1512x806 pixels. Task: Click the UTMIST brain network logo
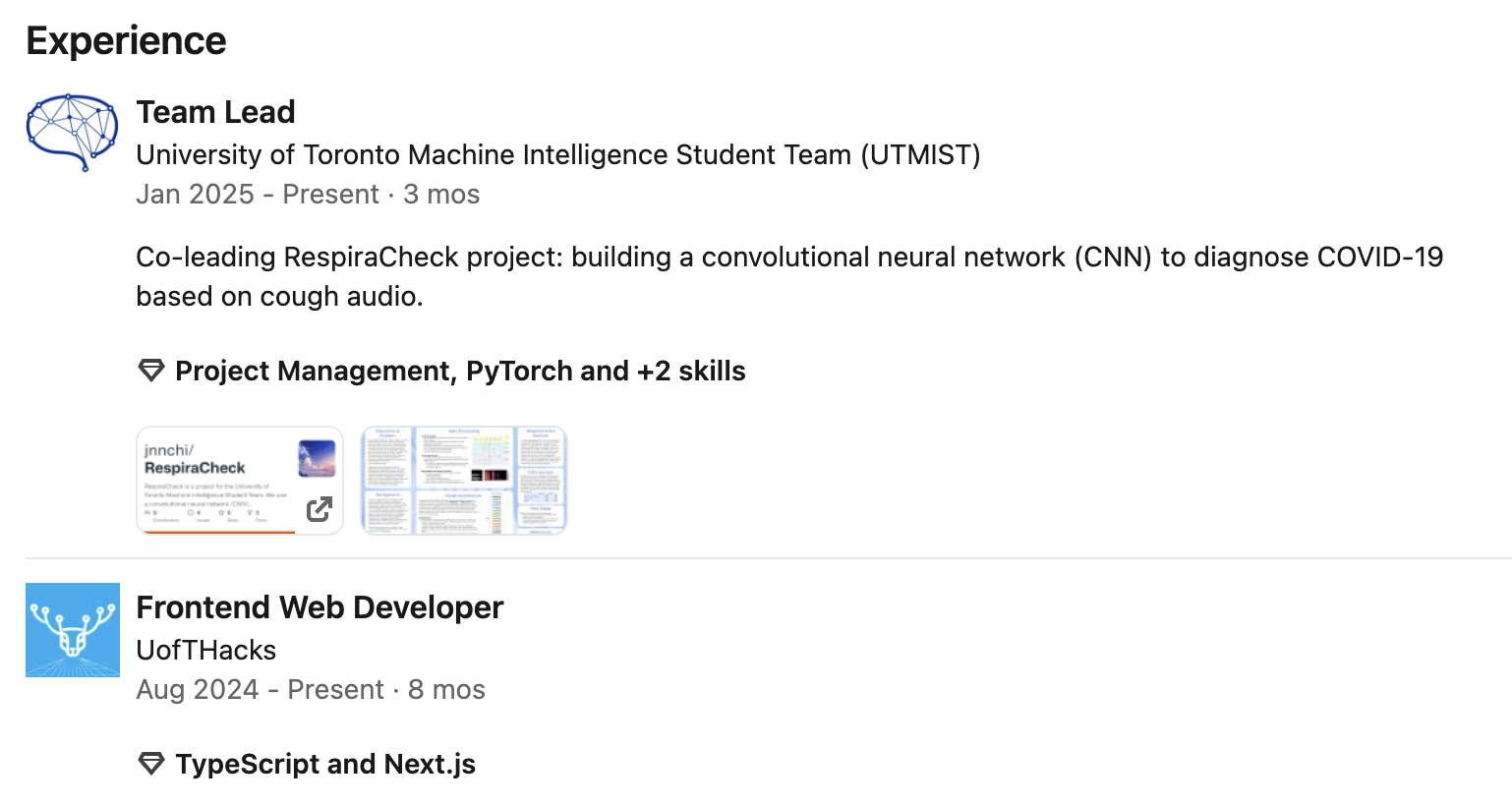pos(72,133)
